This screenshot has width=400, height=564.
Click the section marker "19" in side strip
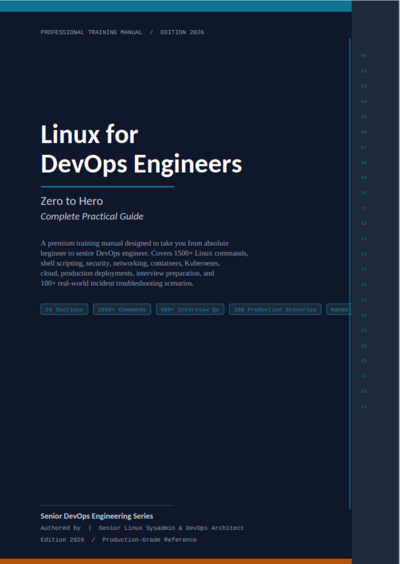(x=364, y=331)
